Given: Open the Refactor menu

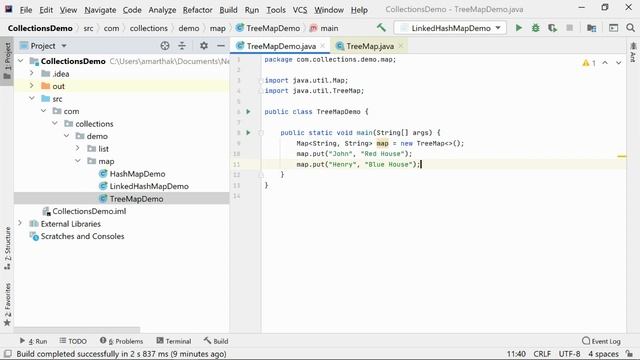Looking at the screenshot, I should [x=198, y=9].
